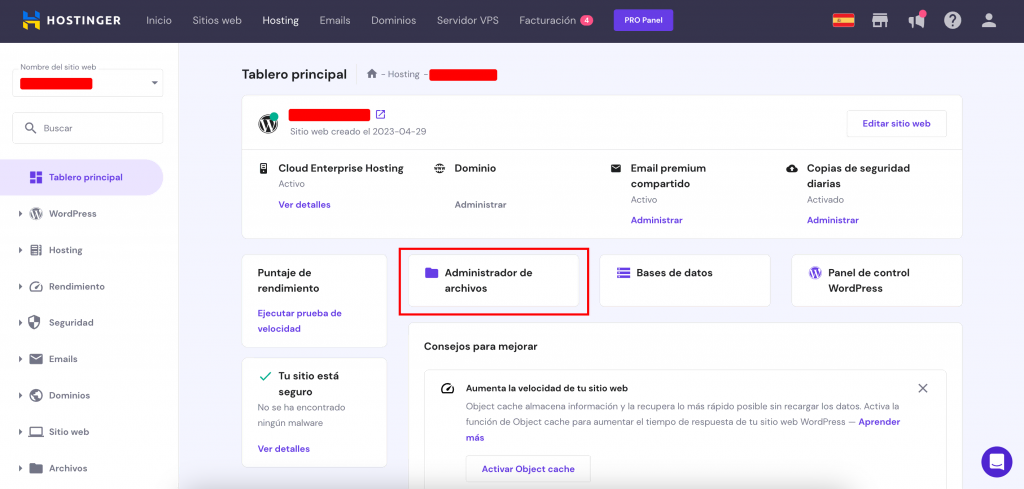
Task: Open site via external link icon
Action: 380,114
